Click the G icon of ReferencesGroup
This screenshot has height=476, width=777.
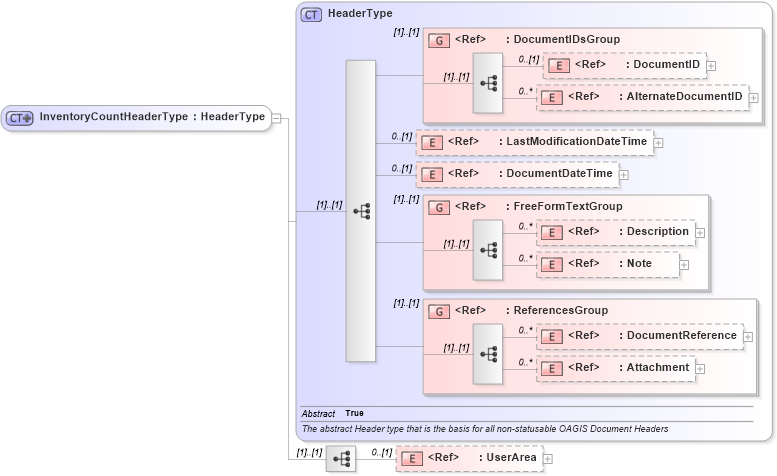click(439, 311)
